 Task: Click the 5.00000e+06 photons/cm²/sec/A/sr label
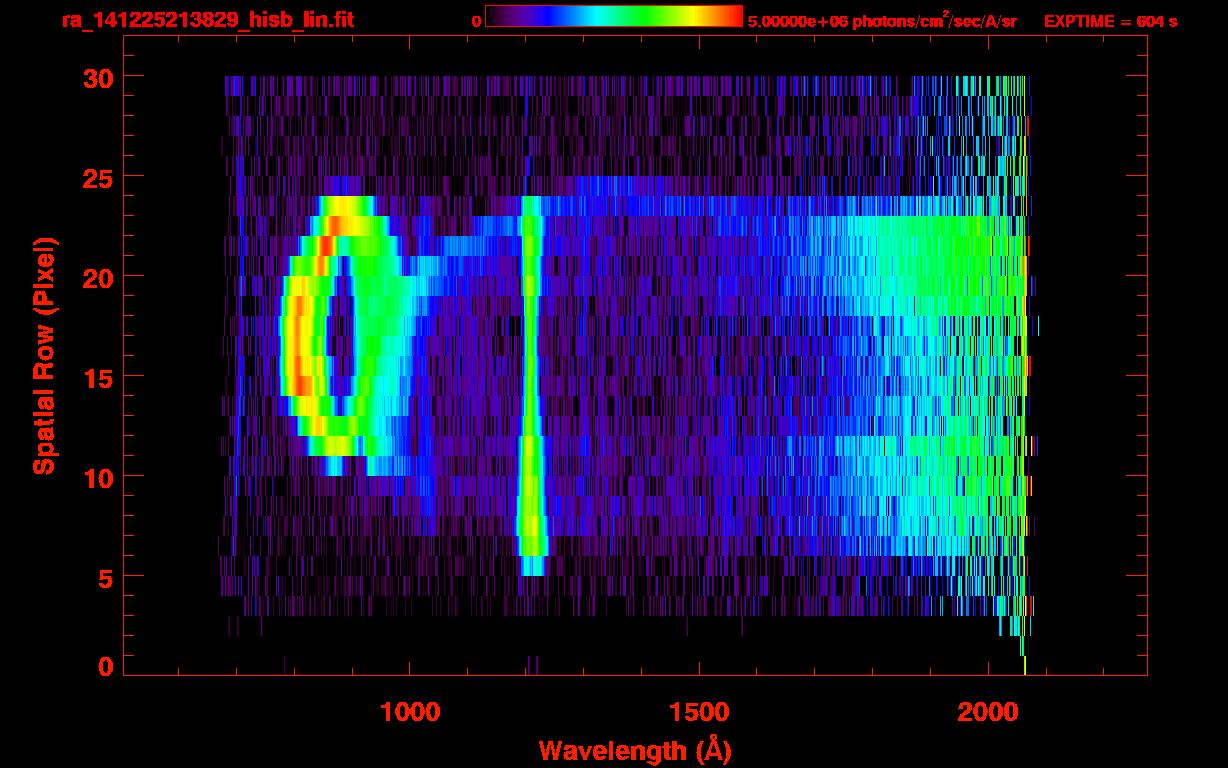pyautogui.click(x=882, y=20)
